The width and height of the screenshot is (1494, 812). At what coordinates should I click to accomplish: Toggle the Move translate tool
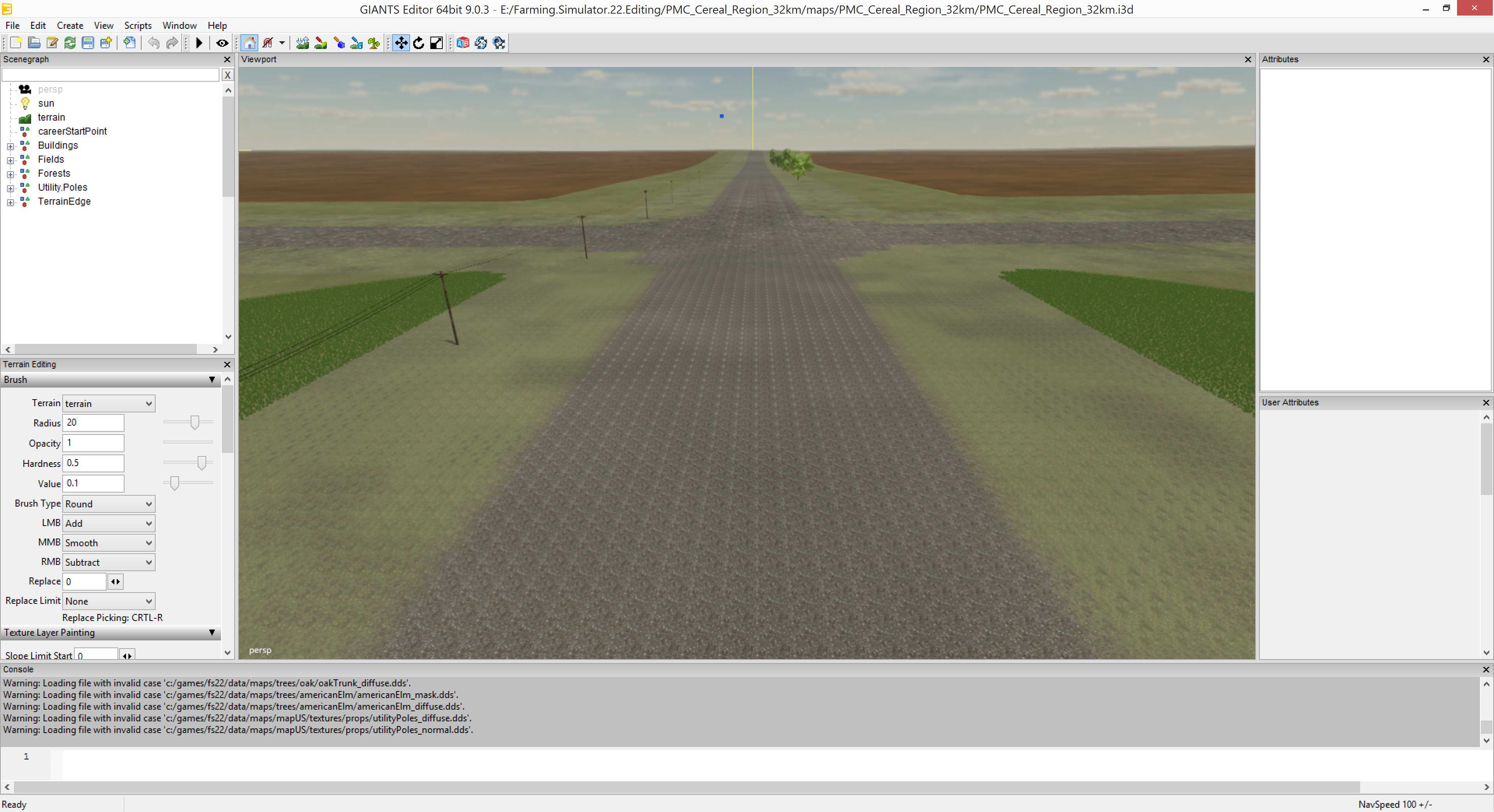coord(401,43)
